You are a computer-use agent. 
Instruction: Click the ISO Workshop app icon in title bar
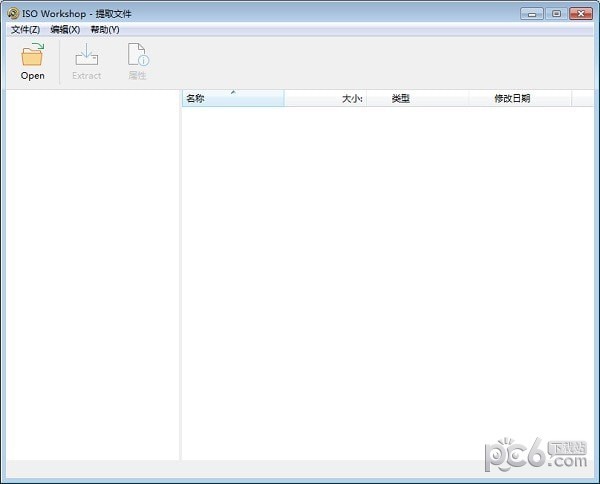pyautogui.click(x=13, y=14)
